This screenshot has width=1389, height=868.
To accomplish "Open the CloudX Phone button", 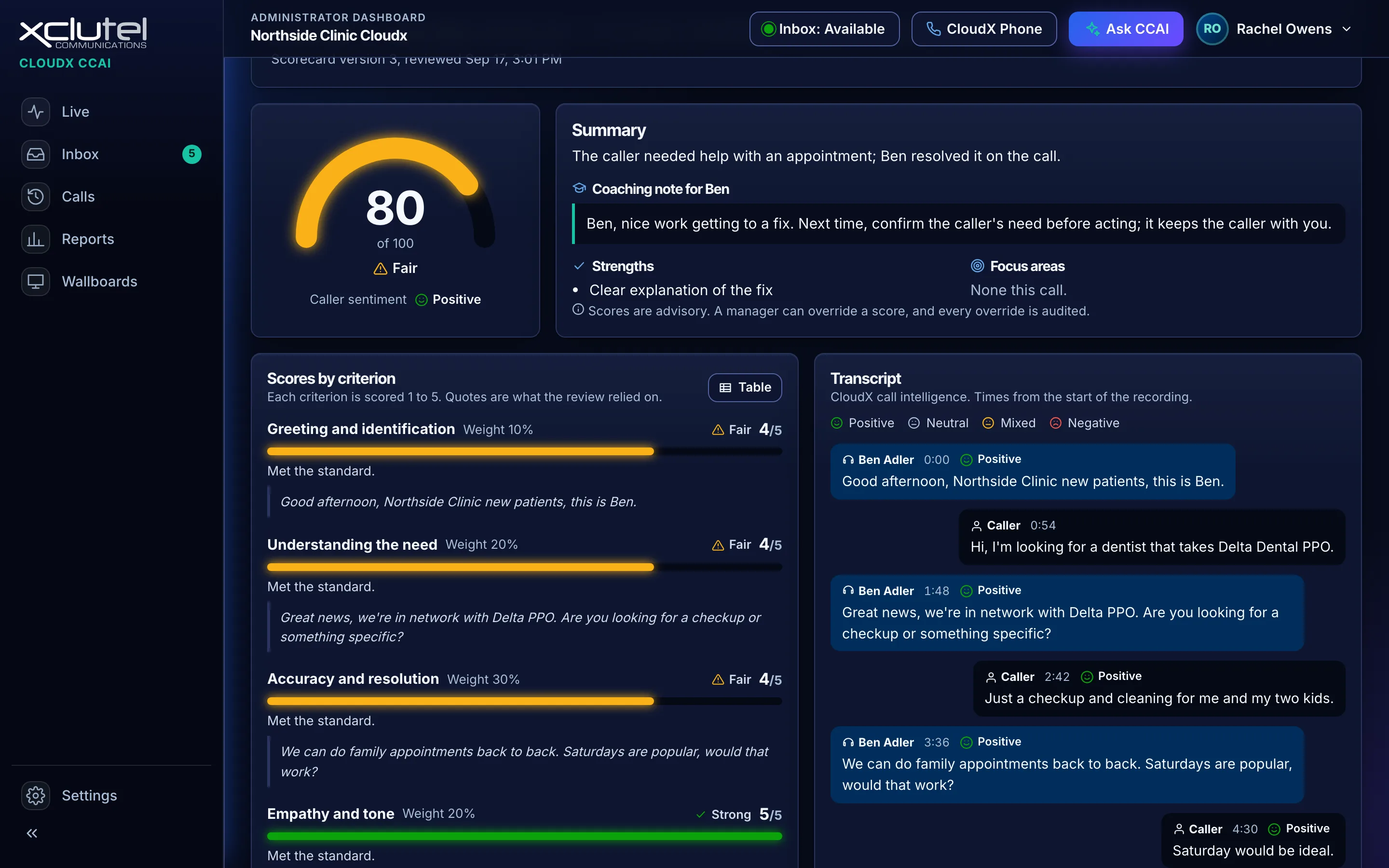I will pyautogui.click(x=984, y=29).
